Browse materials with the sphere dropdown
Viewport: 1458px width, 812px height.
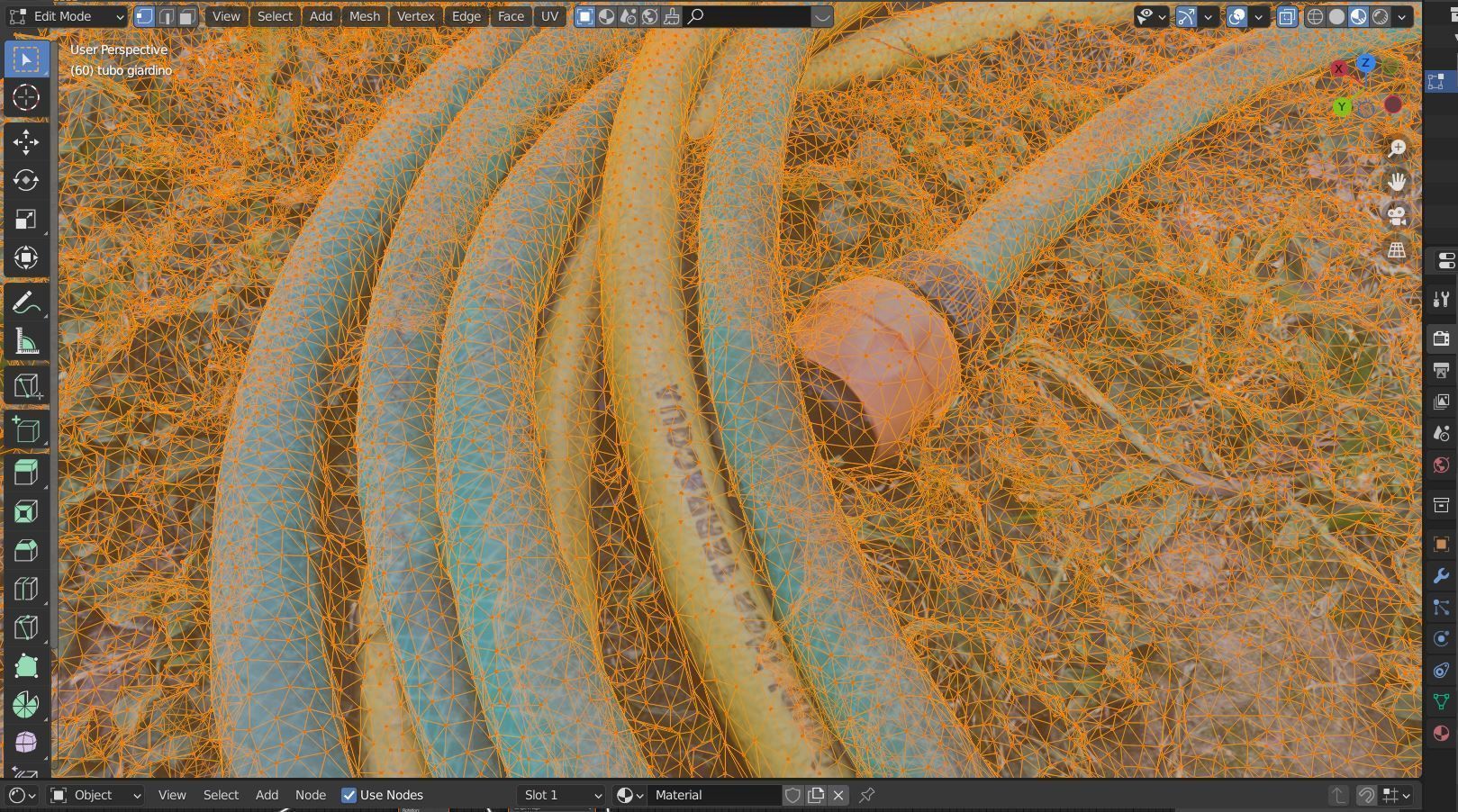point(629,795)
